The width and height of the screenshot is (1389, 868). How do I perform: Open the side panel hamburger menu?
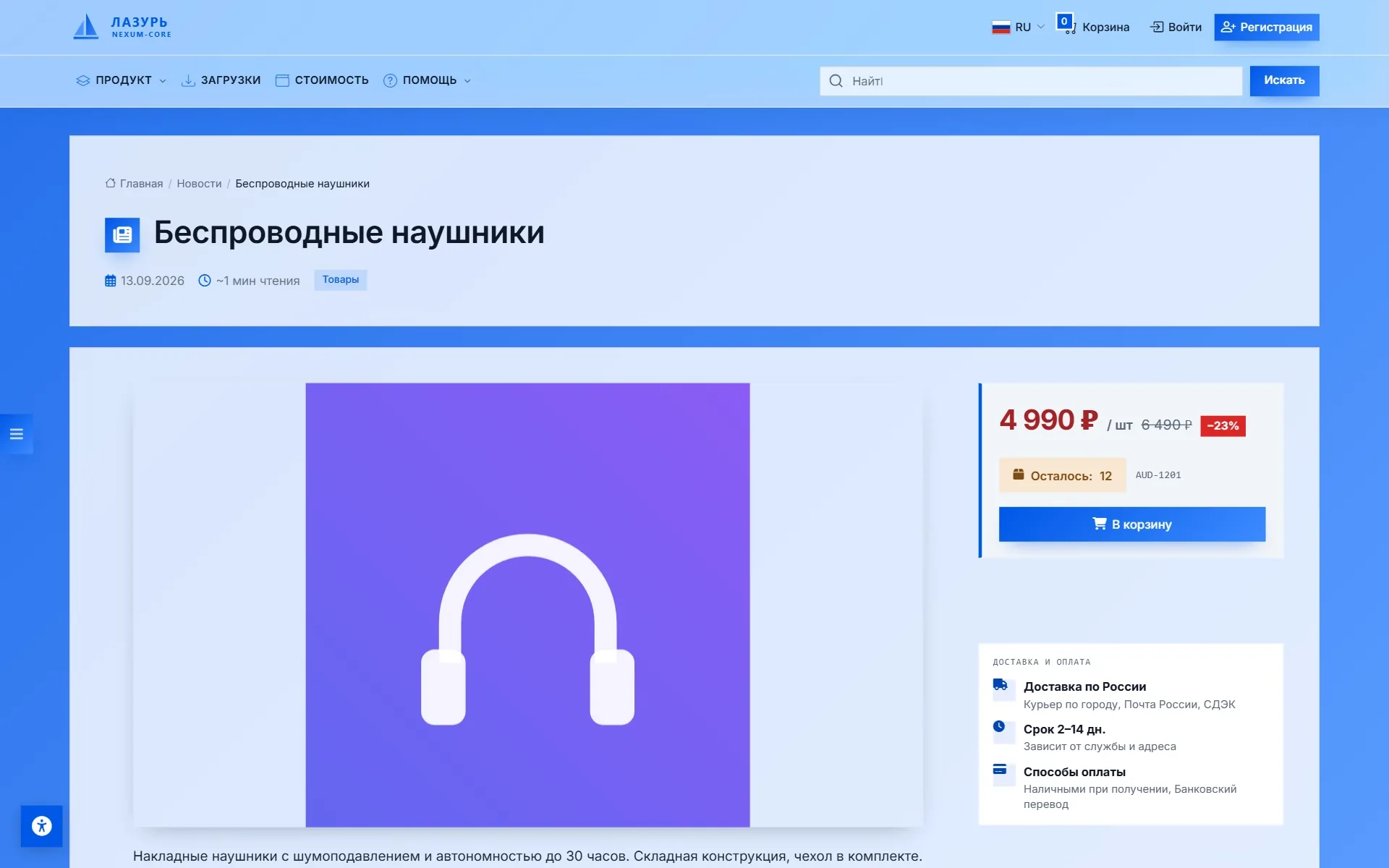17,434
